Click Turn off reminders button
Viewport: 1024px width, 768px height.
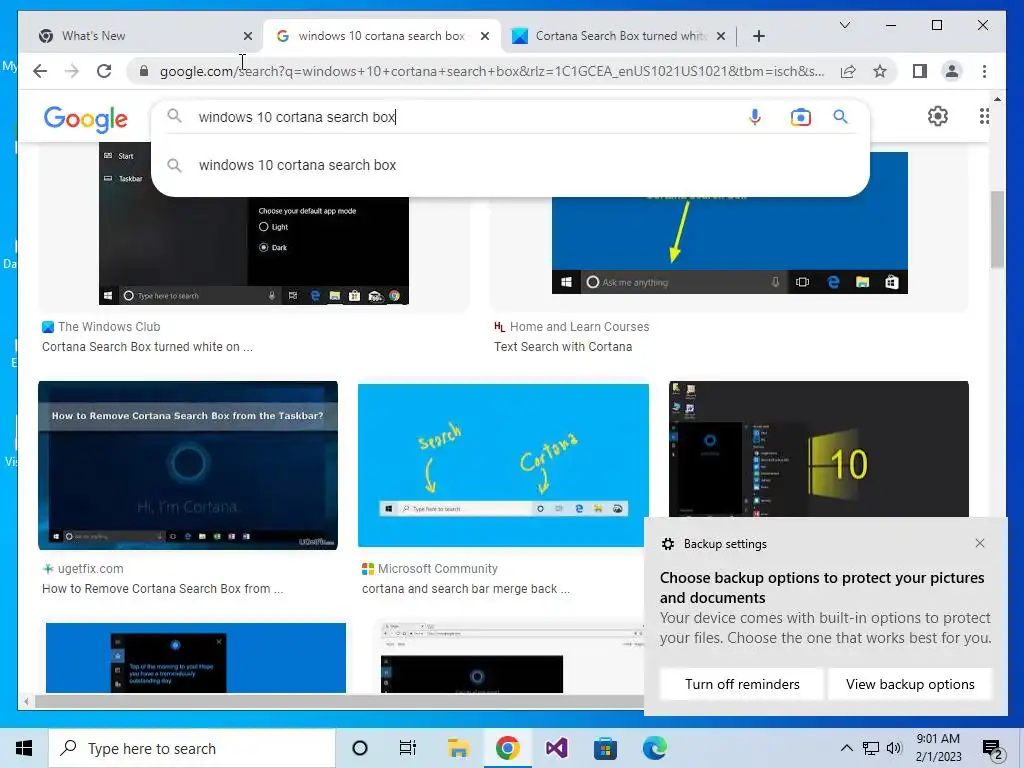point(742,684)
